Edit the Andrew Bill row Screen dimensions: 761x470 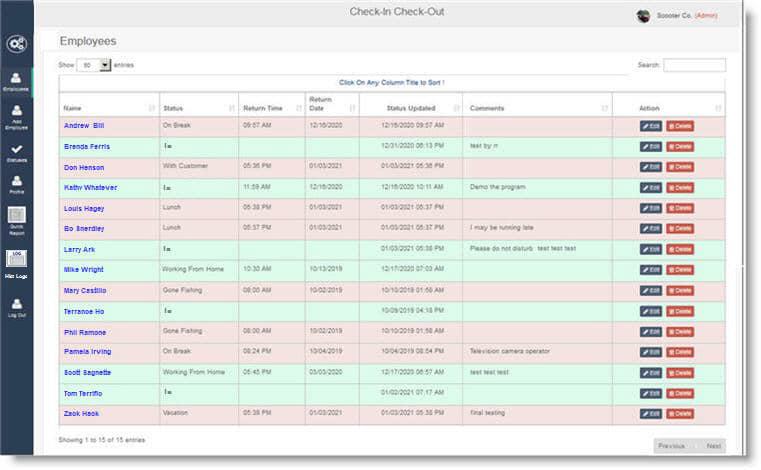[x=651, y=126]
